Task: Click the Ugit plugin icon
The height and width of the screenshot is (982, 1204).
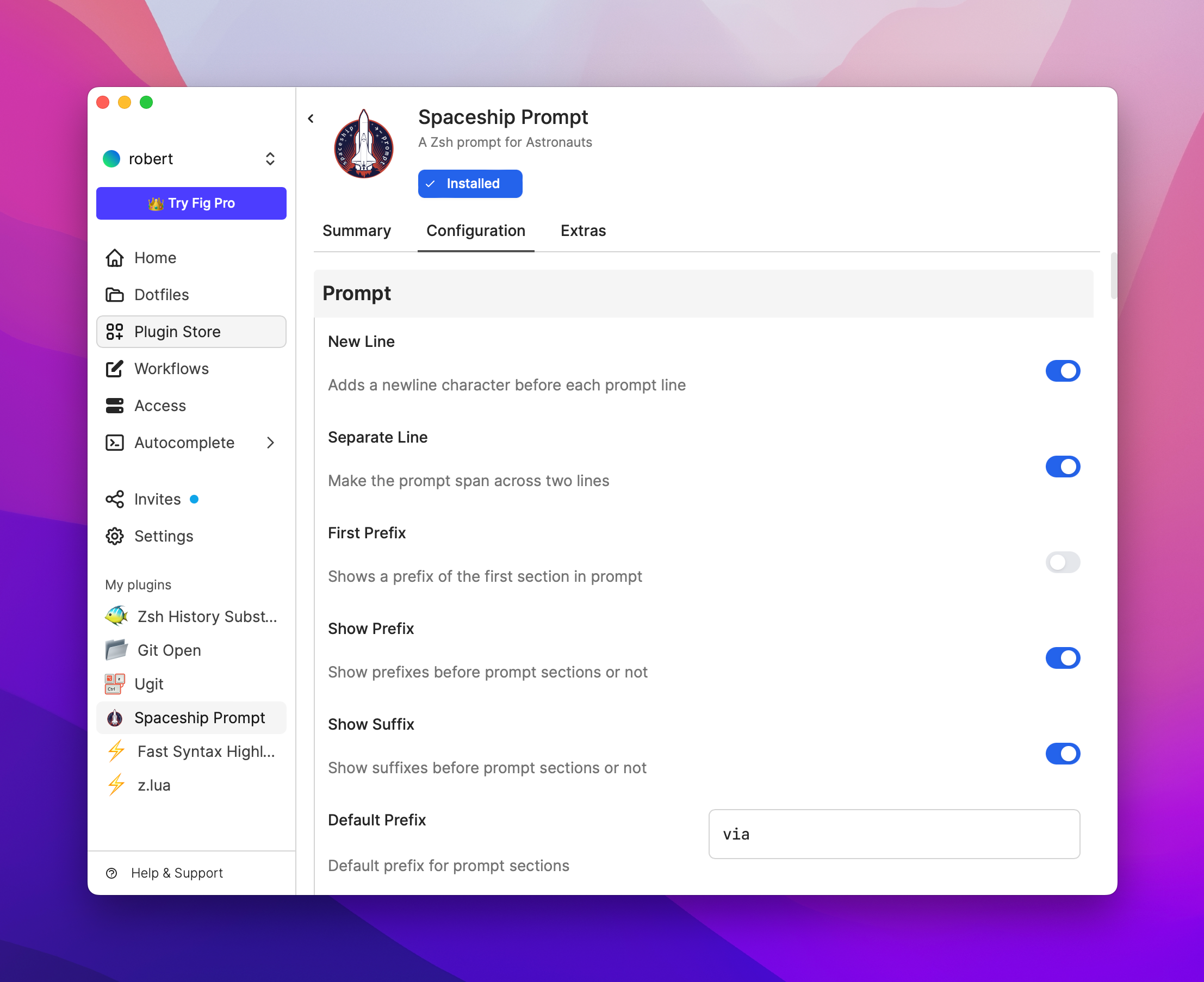Action: 114,683
